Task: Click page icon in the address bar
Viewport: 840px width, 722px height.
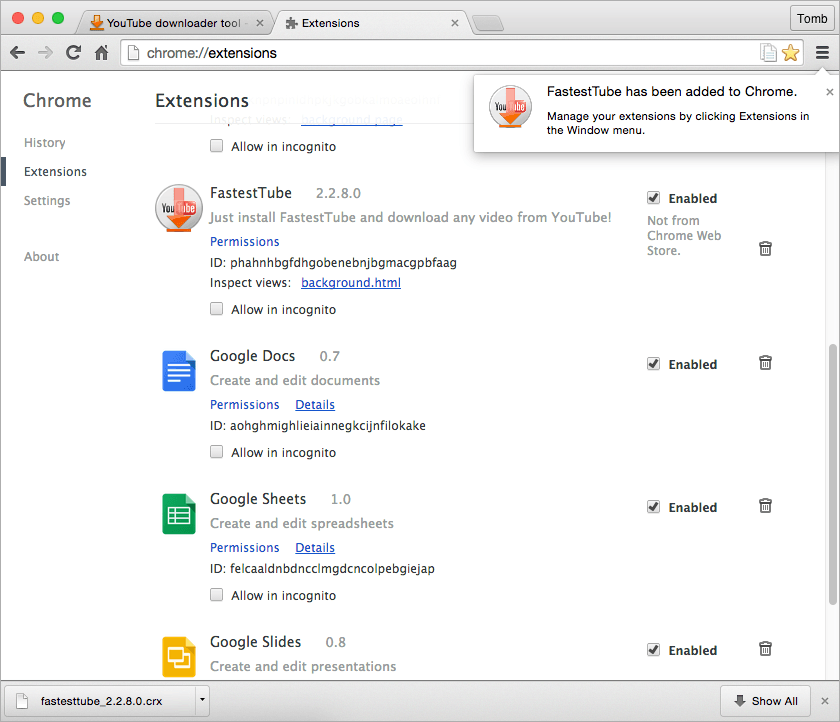Action: tap(133, 52)
